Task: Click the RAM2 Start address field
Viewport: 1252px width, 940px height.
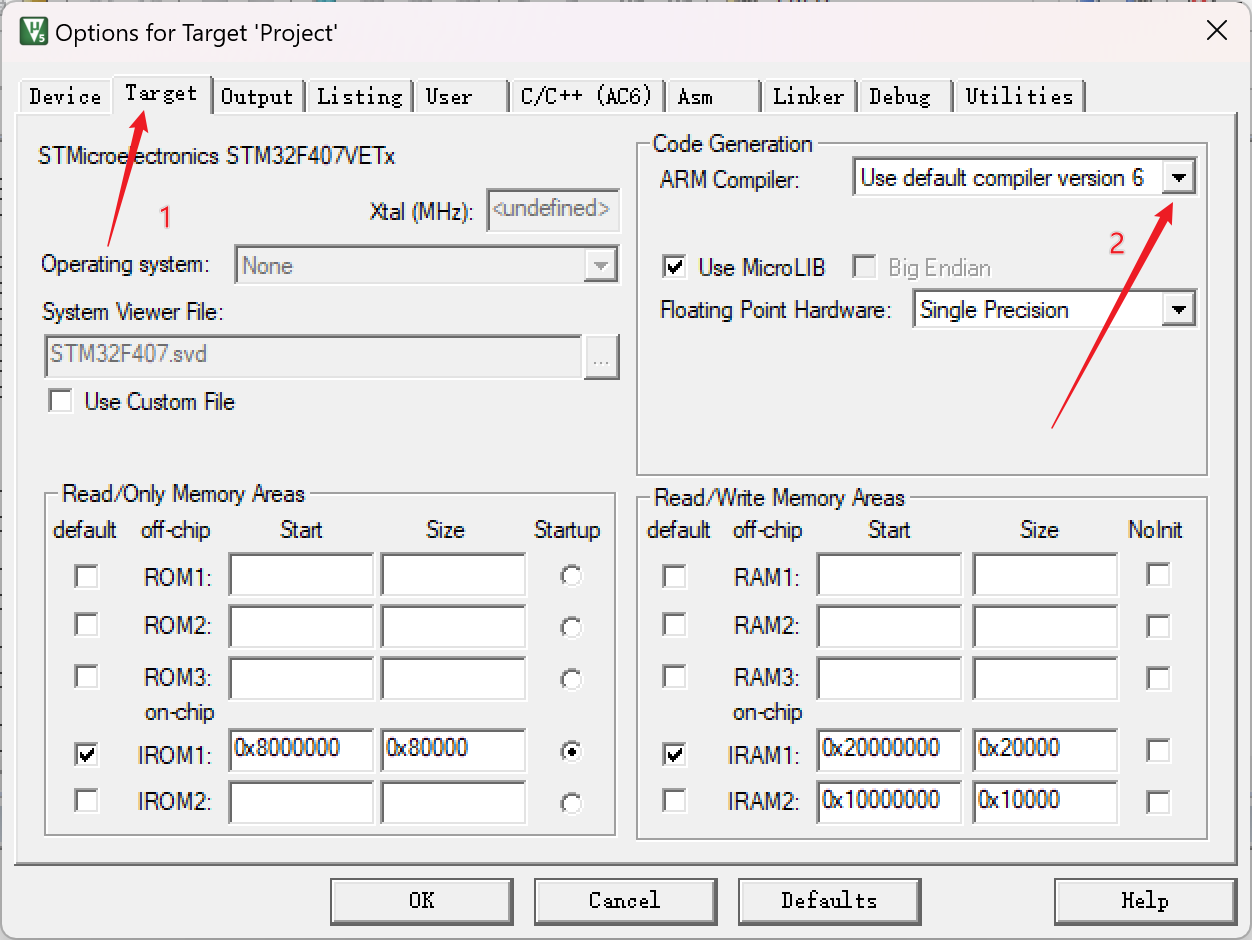Action: coord(889,627)
